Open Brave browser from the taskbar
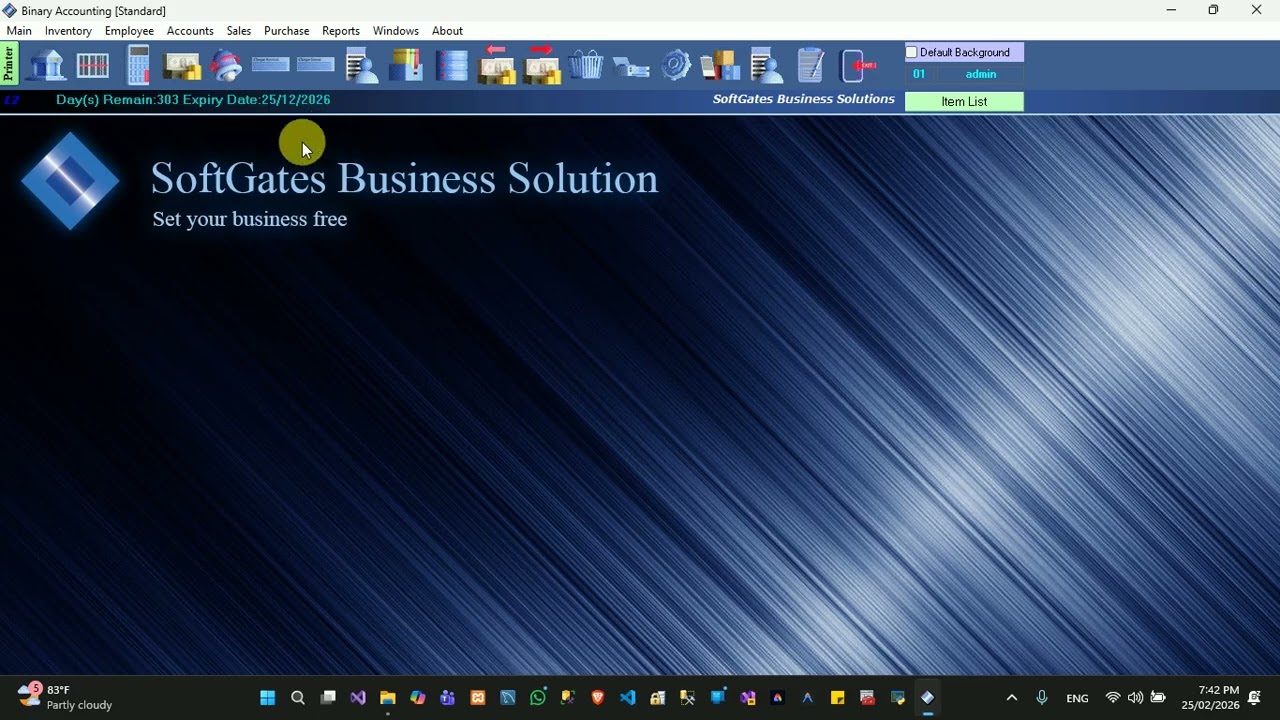Screen dimensions: 1280x720 click(598, 698)
